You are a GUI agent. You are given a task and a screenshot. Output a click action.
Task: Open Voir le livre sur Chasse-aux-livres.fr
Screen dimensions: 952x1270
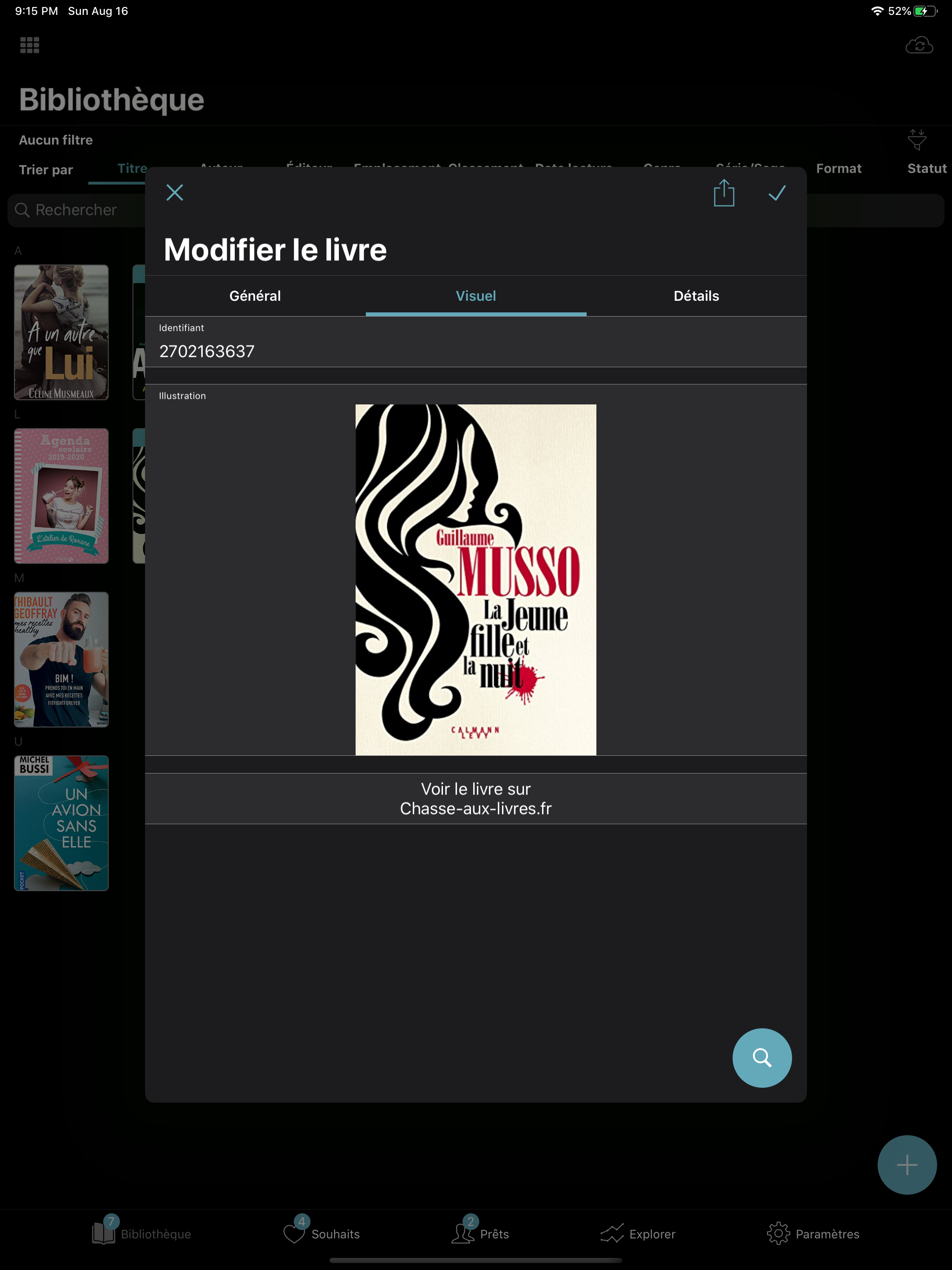(476, 798)
